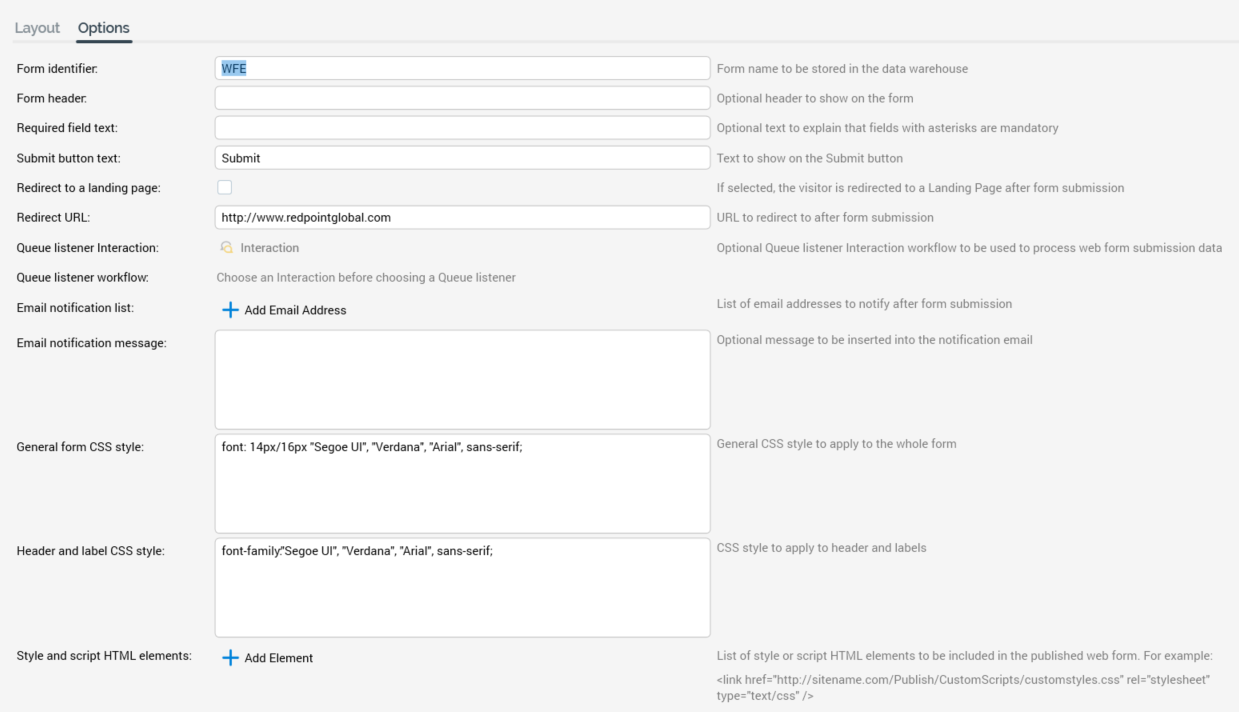Click the Submit button text field
The width and height of the screenshot is (1239, 712).
point(462,158)
